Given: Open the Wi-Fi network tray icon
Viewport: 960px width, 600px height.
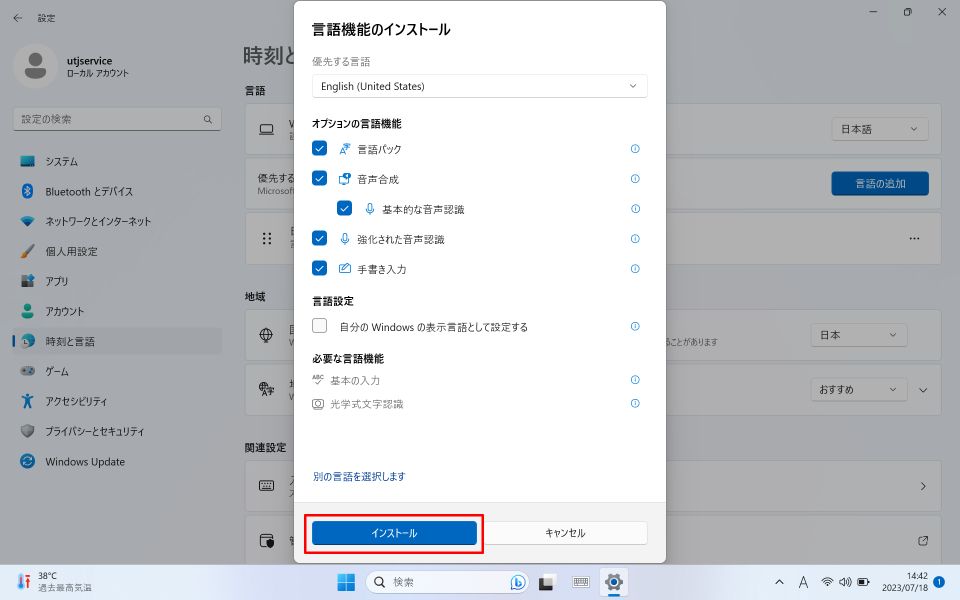Looking at the screenshot, I should (x=827, y=582).
